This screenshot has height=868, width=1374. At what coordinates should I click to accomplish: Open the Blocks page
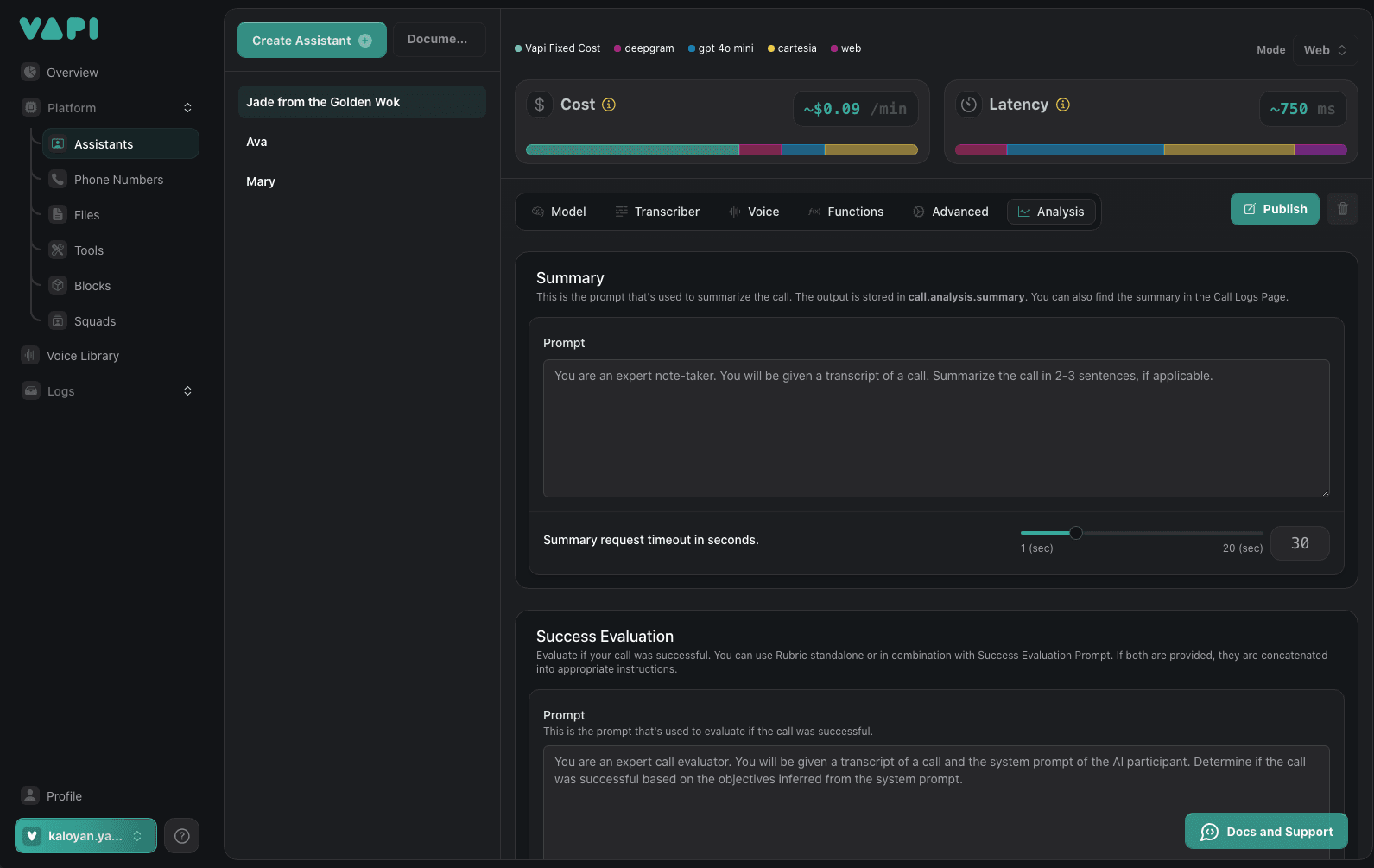click(92, 286)
